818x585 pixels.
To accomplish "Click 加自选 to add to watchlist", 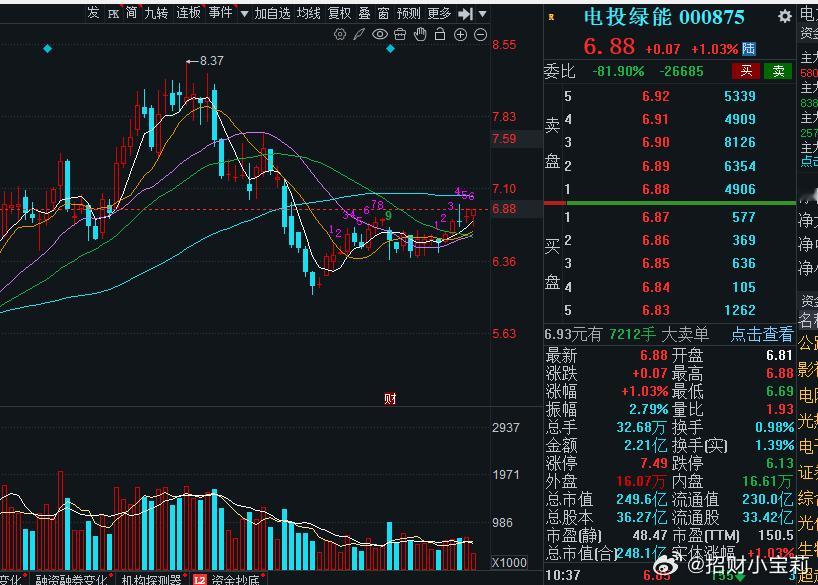I will pyautogui.click(x=272, y=13).
